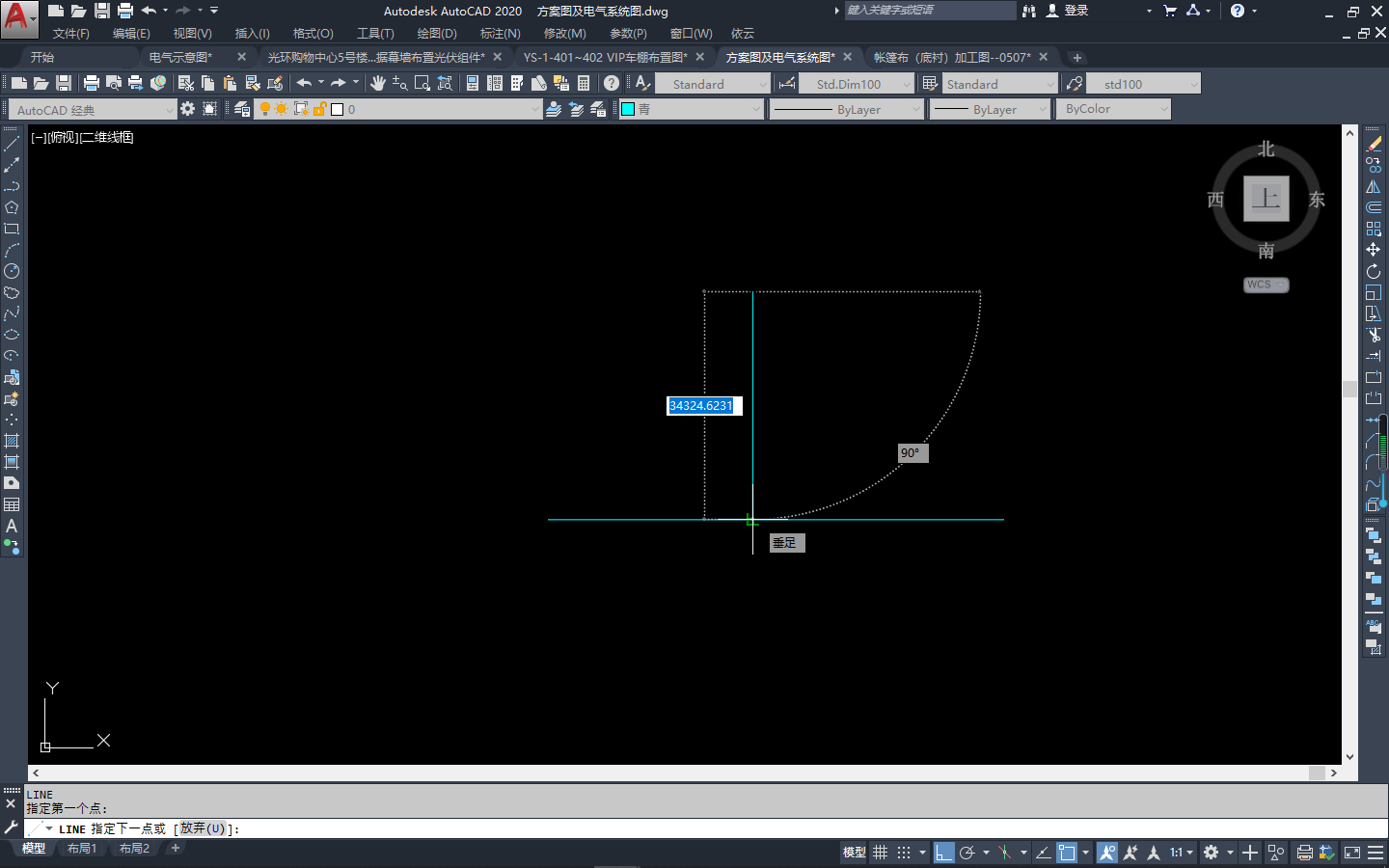Select the Circle draw tool
1389x868 pixels.
pyautogui.click(x=12, y=271)
